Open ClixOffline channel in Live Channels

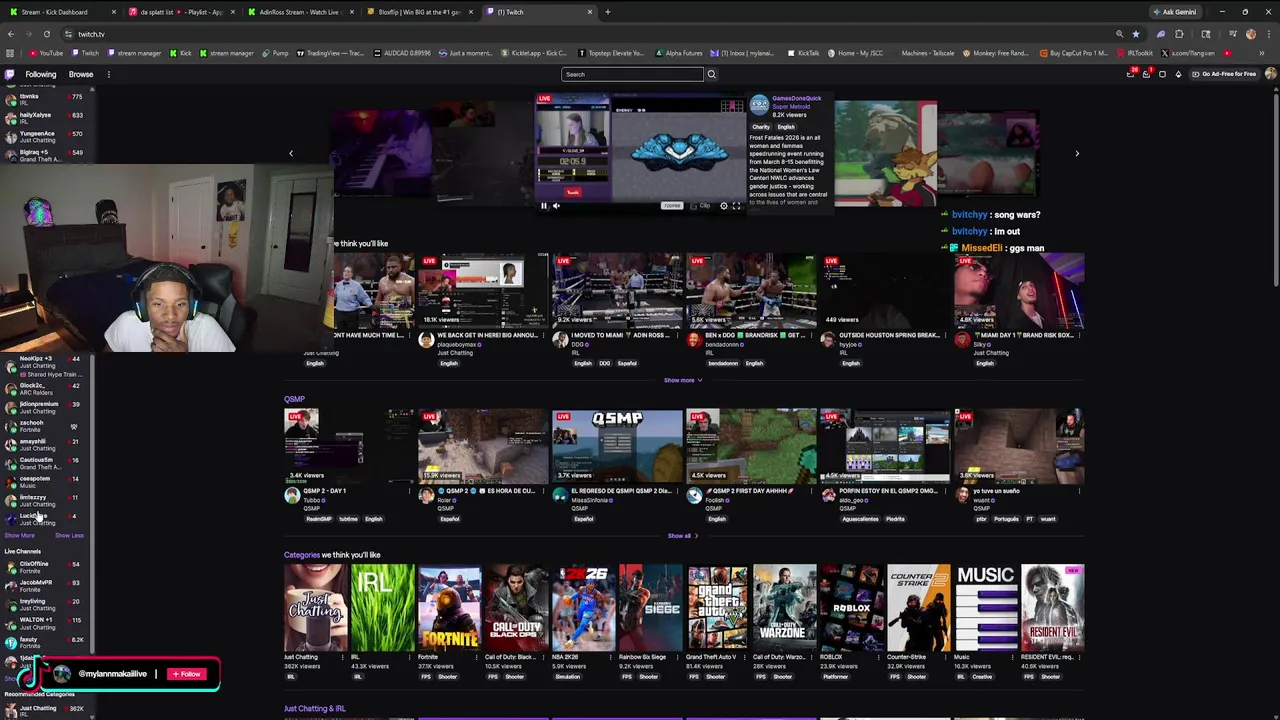pos(45,567)
